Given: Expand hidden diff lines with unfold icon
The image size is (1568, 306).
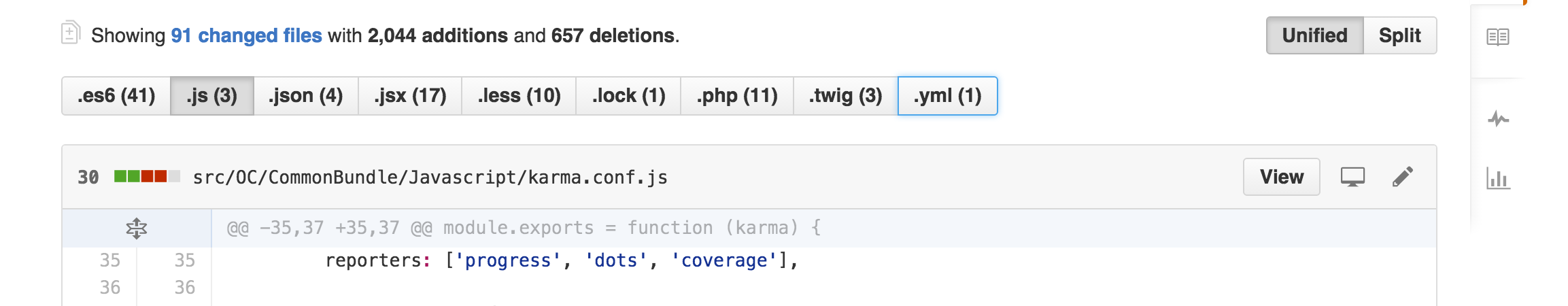Looking at the screenshot, I should click(137, 228).
